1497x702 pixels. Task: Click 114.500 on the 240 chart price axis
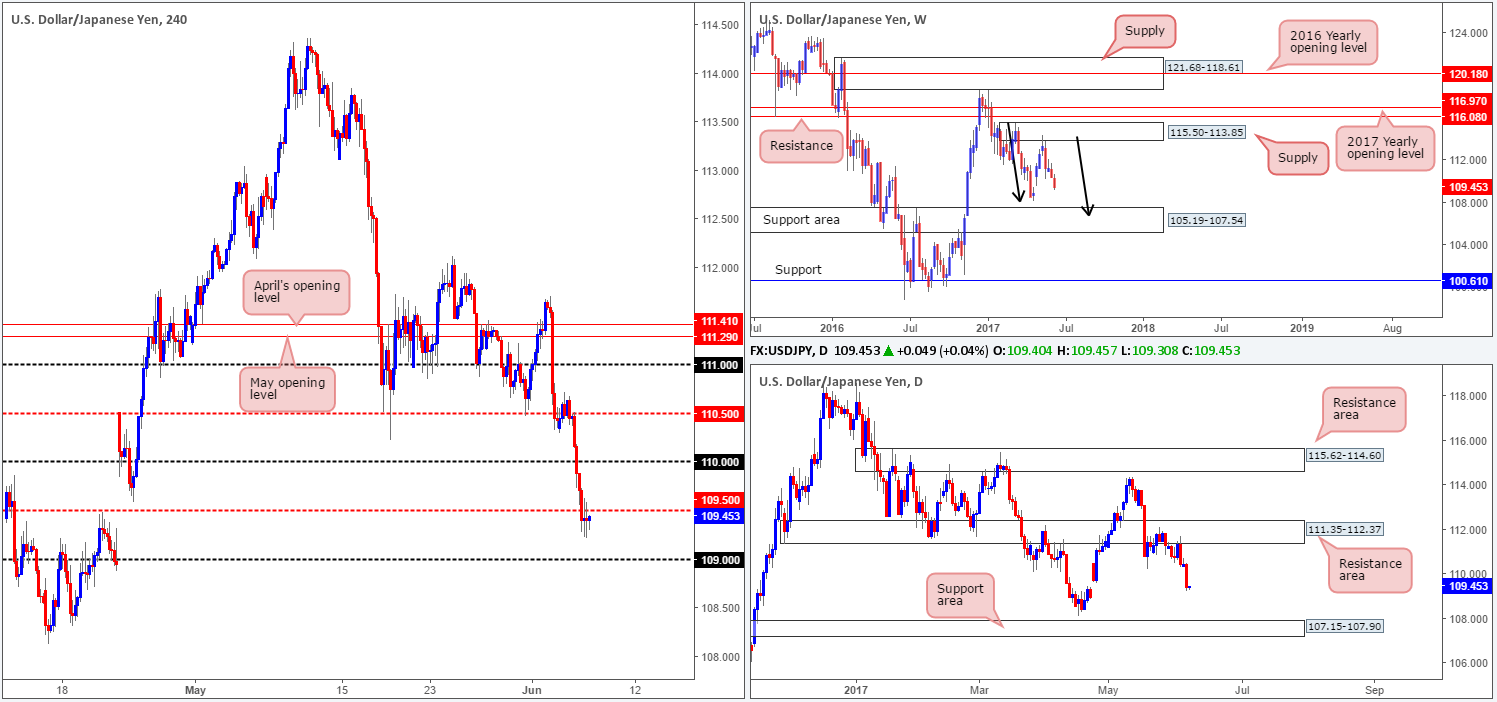[x=719, y=25]
